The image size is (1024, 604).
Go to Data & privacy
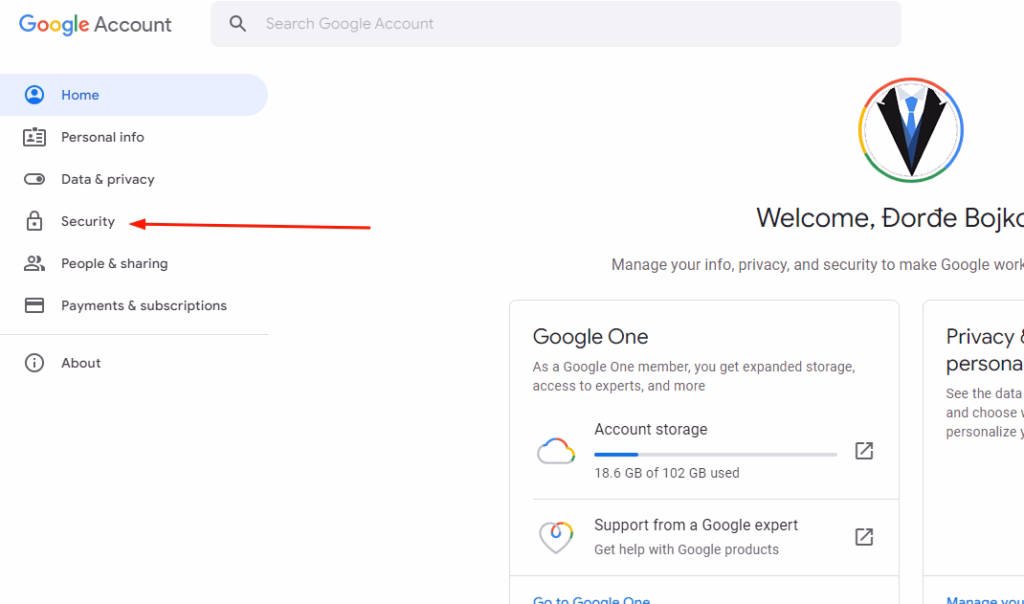pyautogui.click(x=108, y=179)
